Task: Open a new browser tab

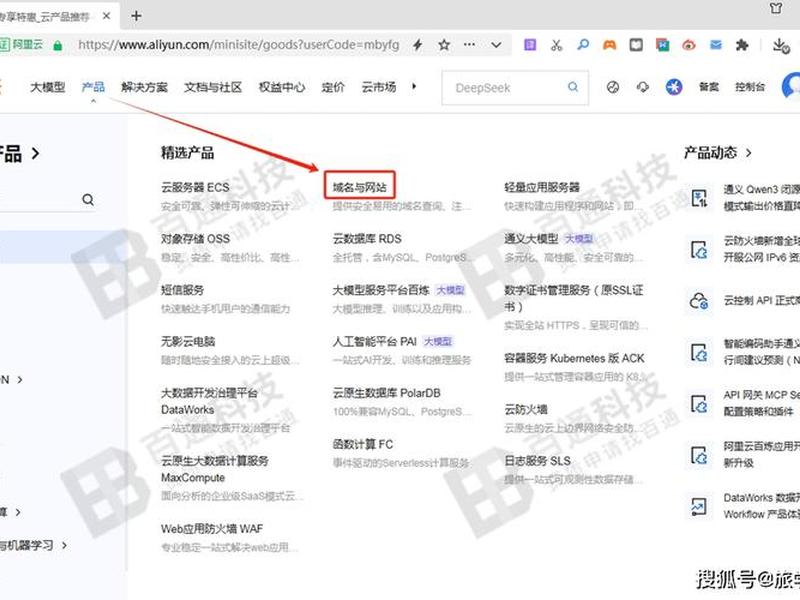Action: [x=136, y=16]
